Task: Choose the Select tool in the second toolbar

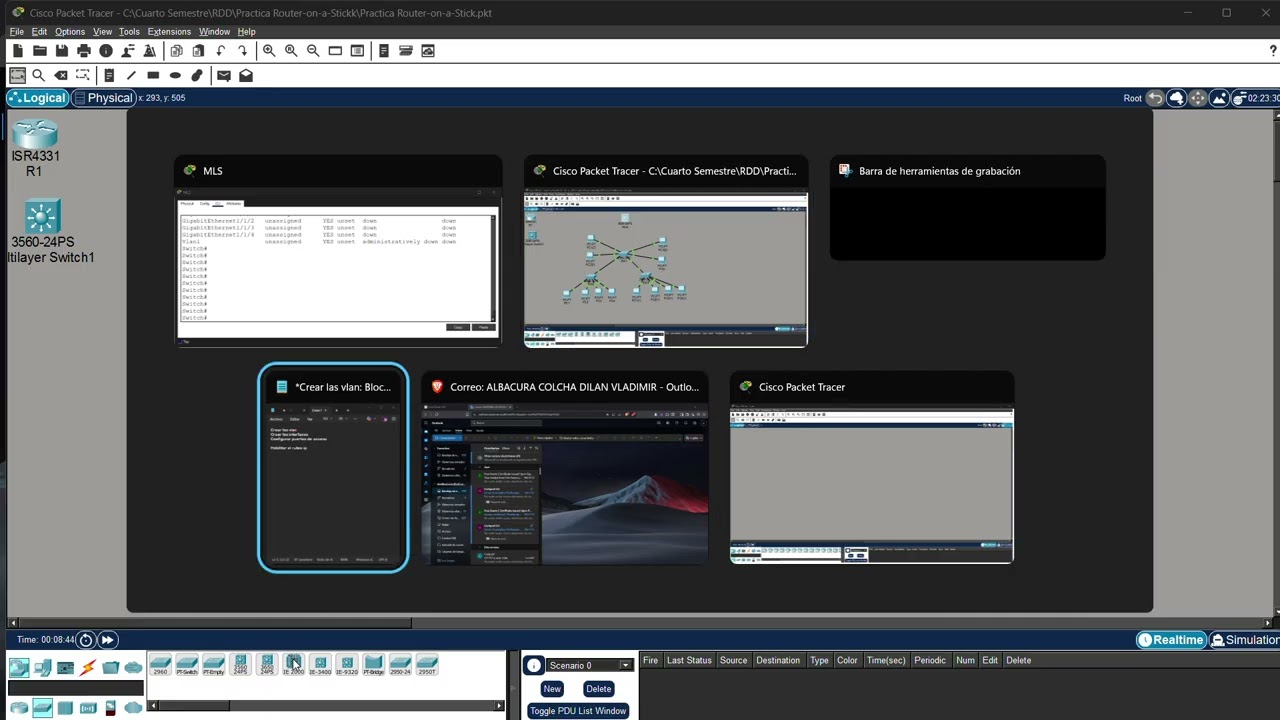Action: pyautogui.click(x=17, y=75)
